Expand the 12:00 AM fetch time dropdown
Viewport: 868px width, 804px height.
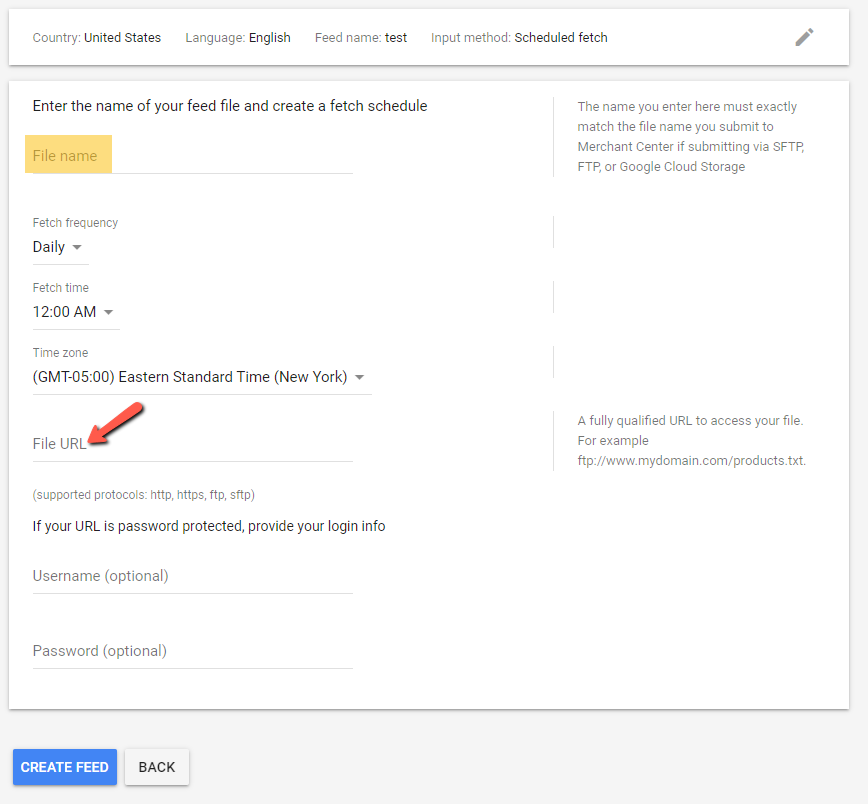click(74, 312)
